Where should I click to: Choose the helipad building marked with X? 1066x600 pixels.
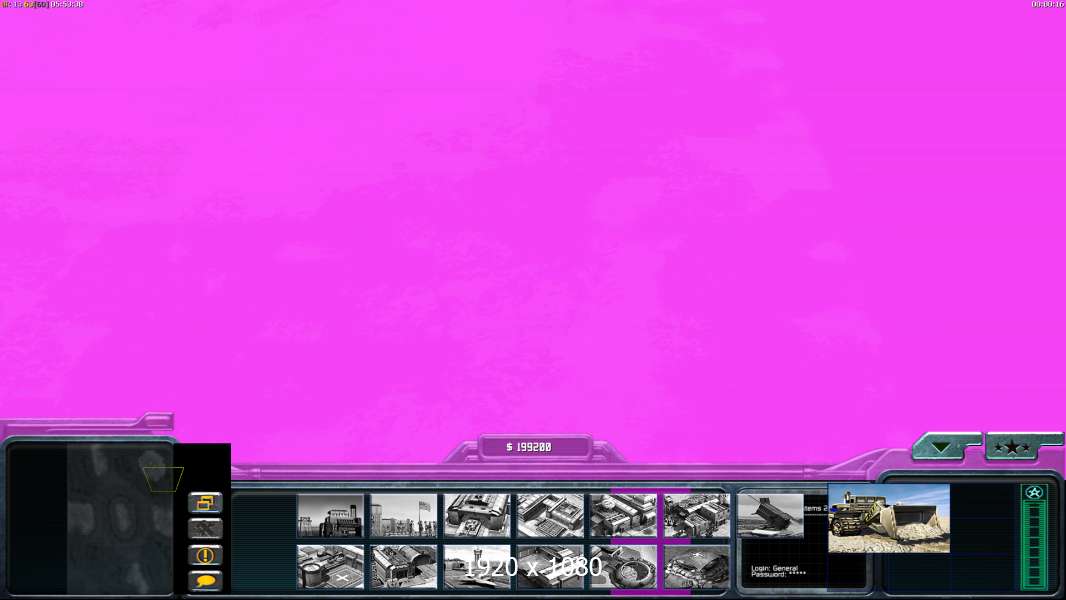coord(330,567)
